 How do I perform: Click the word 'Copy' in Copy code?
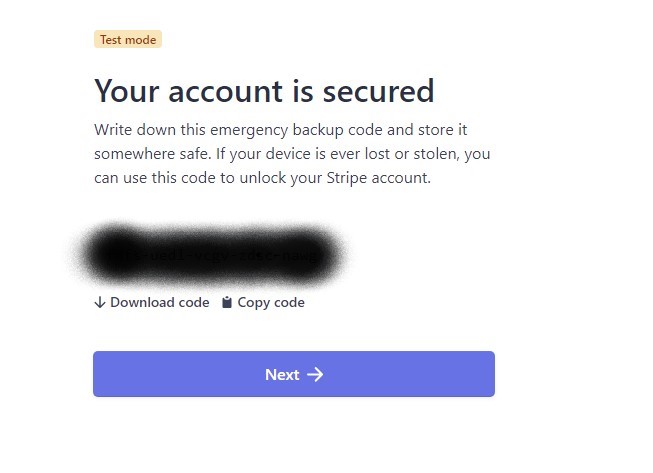254,303
